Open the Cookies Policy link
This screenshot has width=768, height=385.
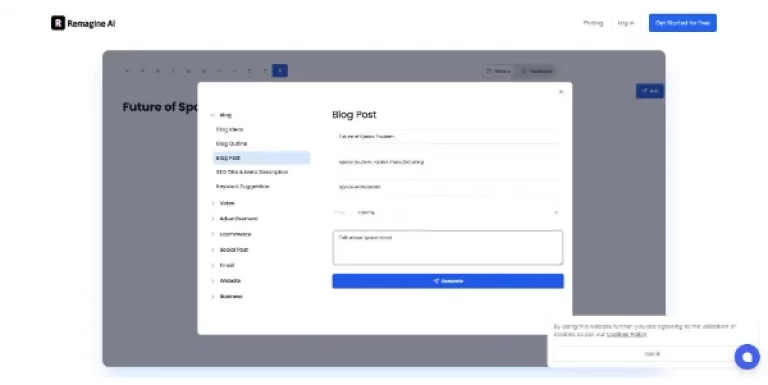(627, 334)
